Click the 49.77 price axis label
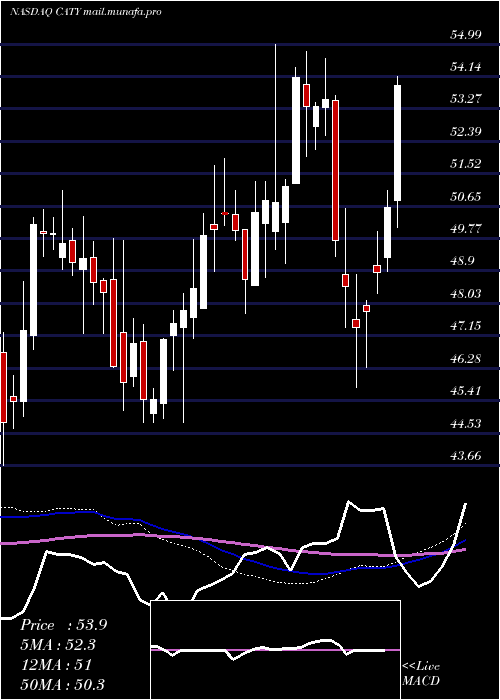Viewport: 500px width, 700px height. (x=465, y=229)
